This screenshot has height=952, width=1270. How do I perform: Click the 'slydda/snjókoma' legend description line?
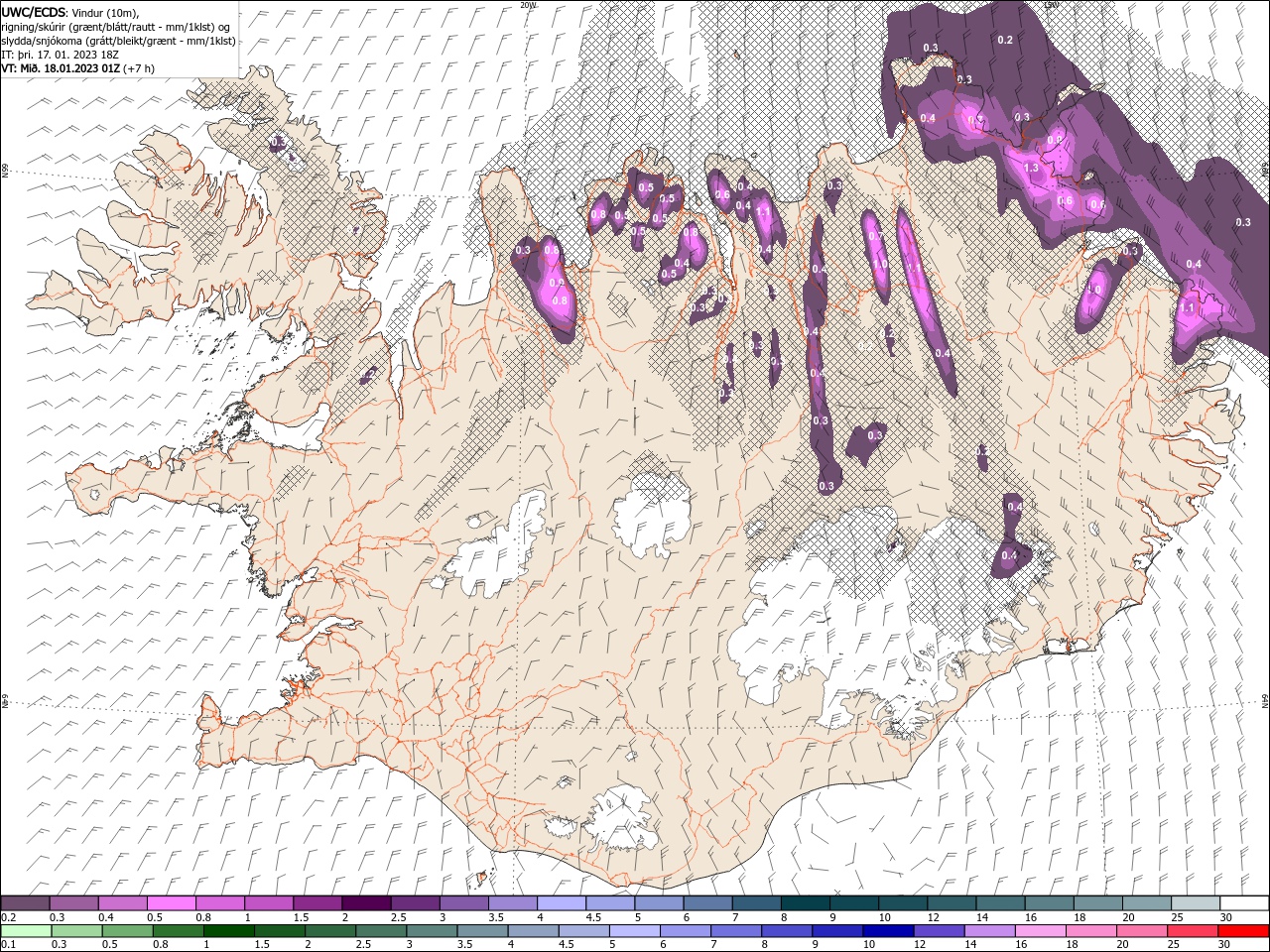pos(118,41)
